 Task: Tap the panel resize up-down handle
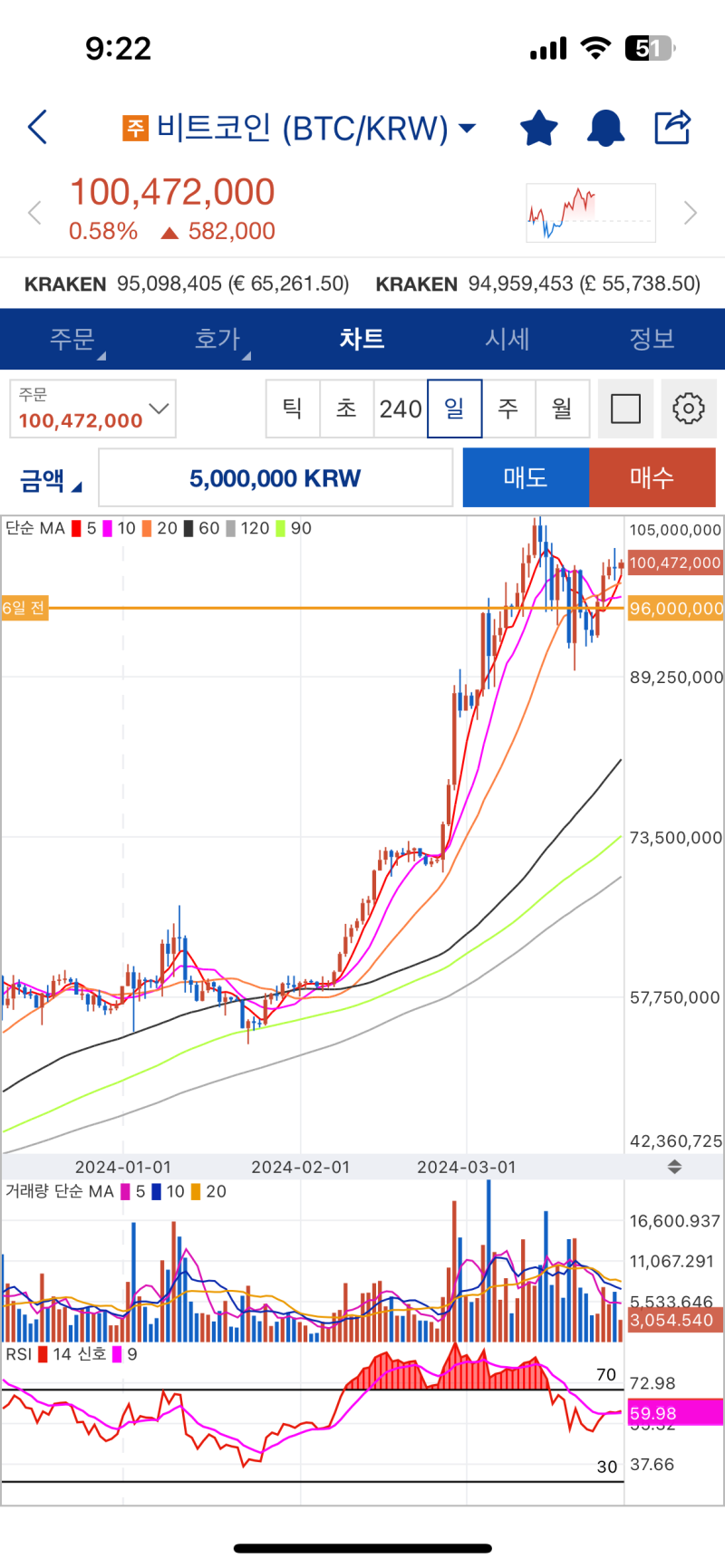674,1167
